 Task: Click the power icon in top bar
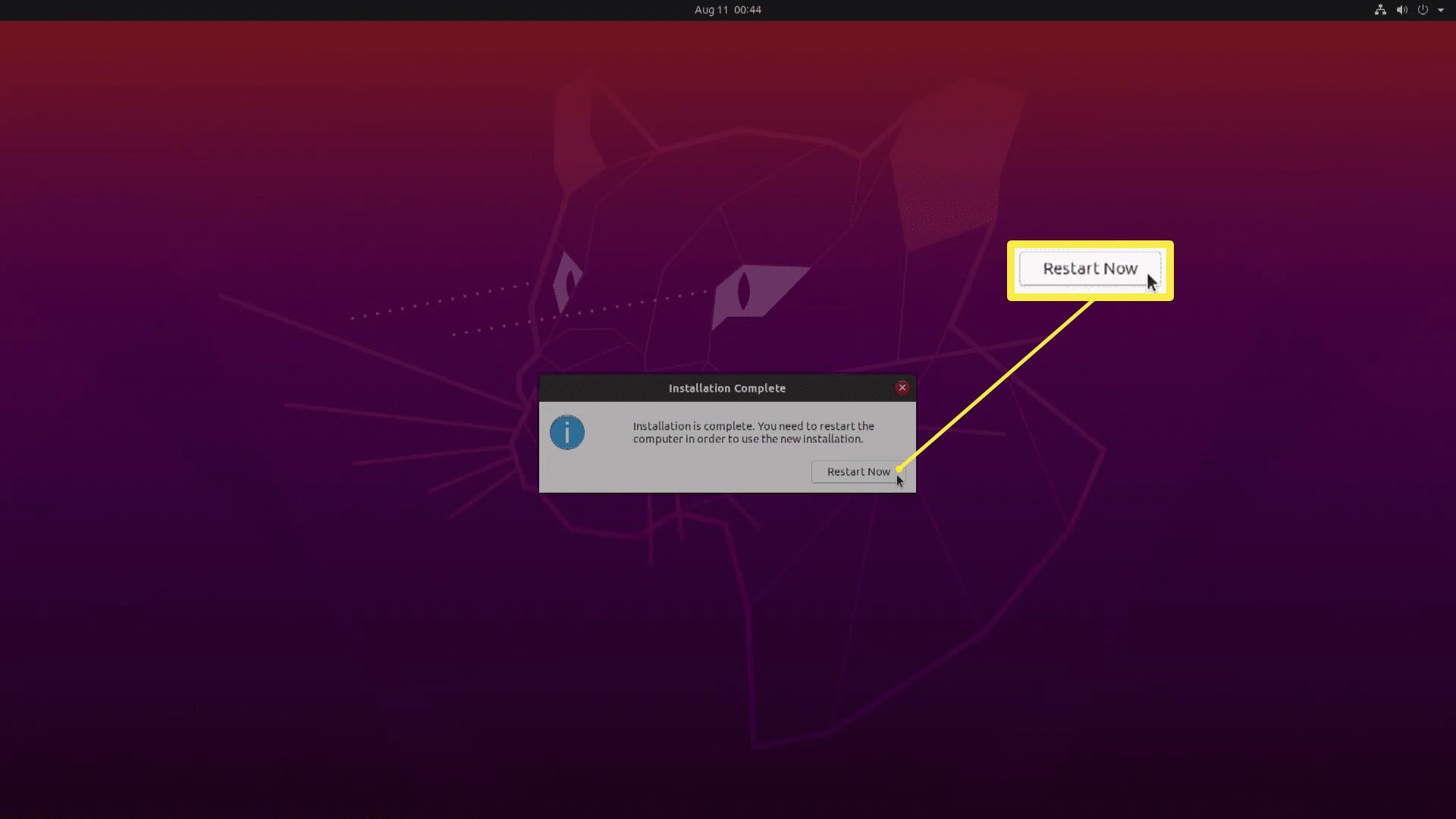pos(1423,10)
